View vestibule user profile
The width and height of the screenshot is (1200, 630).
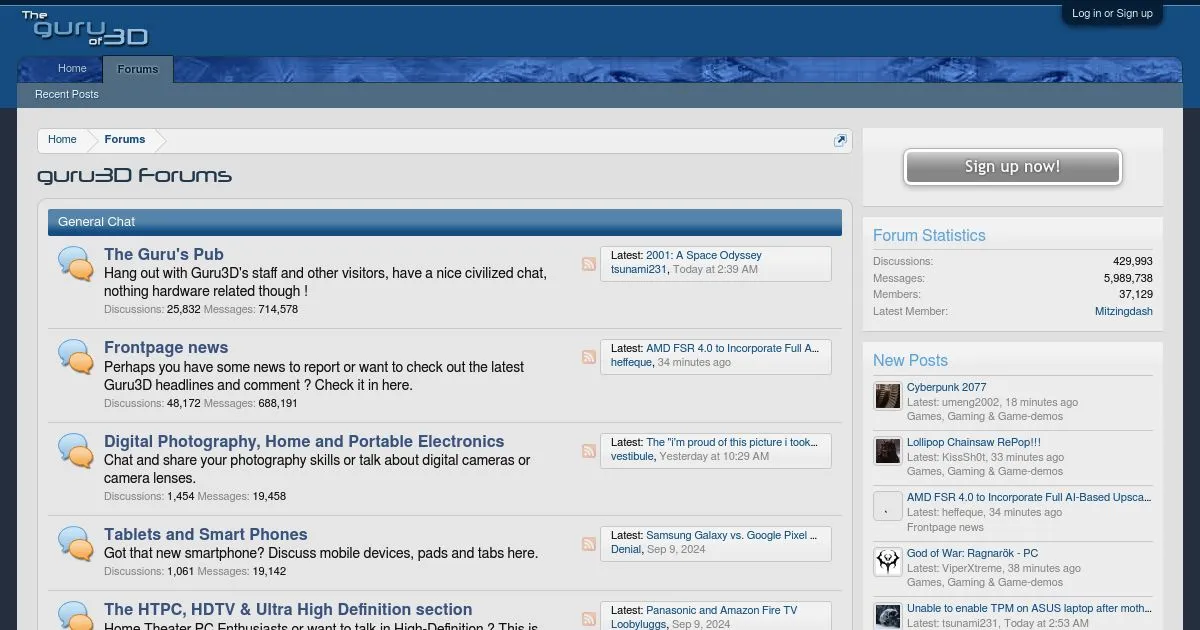pos(633,456)
